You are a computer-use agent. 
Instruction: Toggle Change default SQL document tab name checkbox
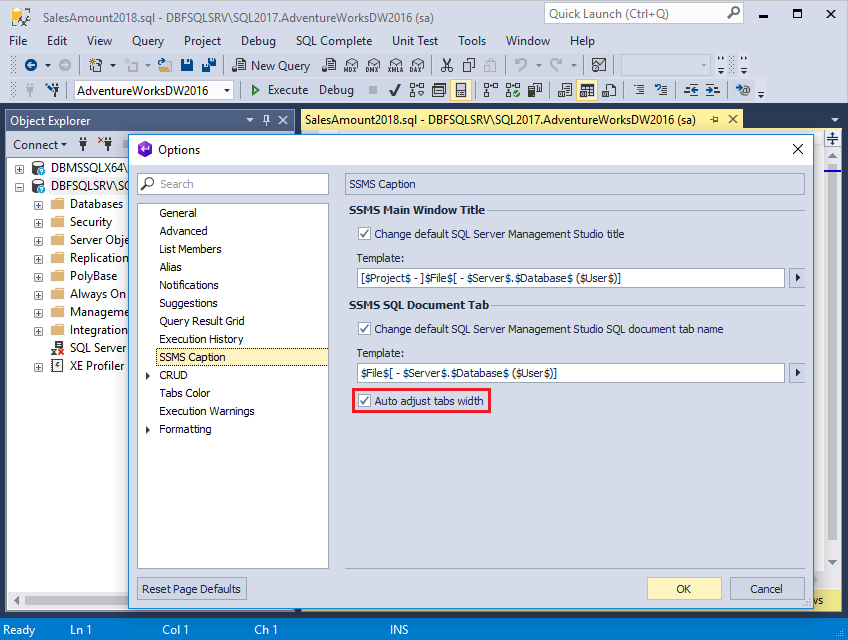pos(365,328)
